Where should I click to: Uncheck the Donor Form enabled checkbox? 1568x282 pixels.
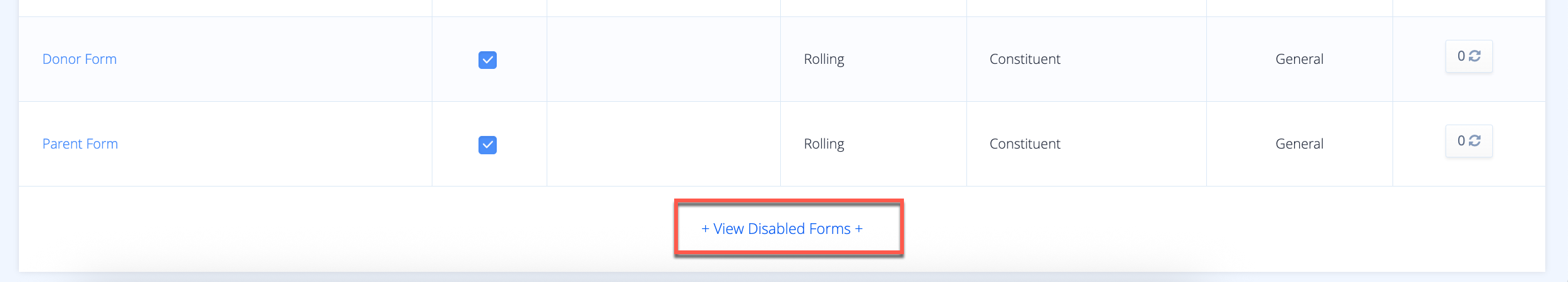point(487,60)
